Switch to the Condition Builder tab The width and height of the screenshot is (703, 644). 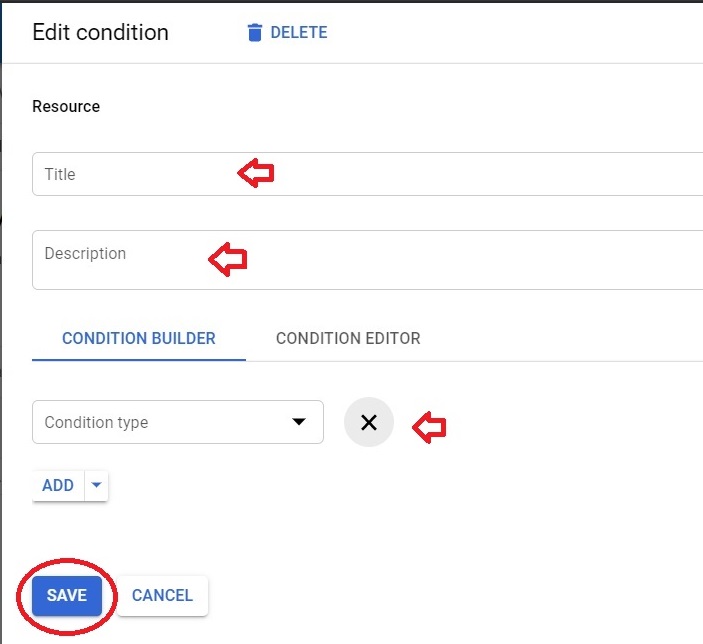tap(139, 339)
